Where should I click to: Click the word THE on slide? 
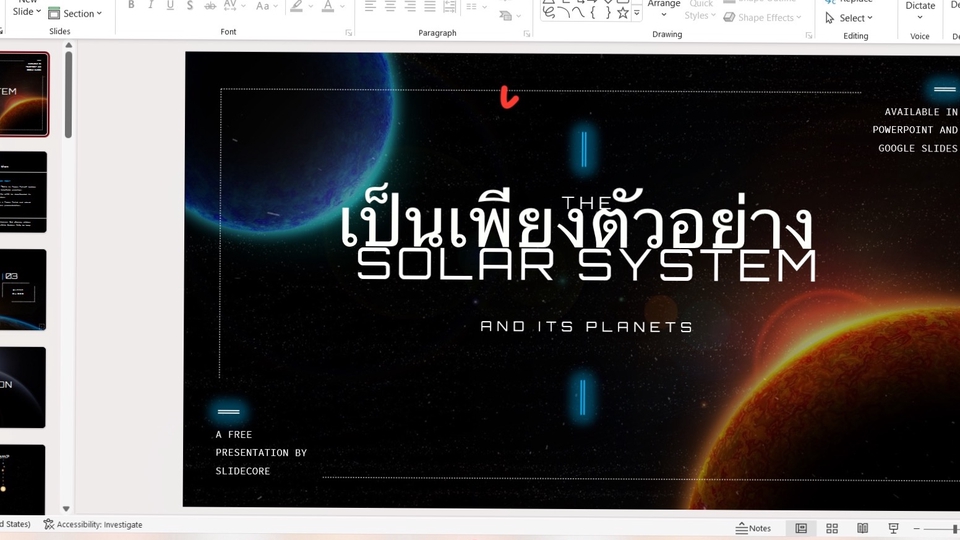(586, 203)
